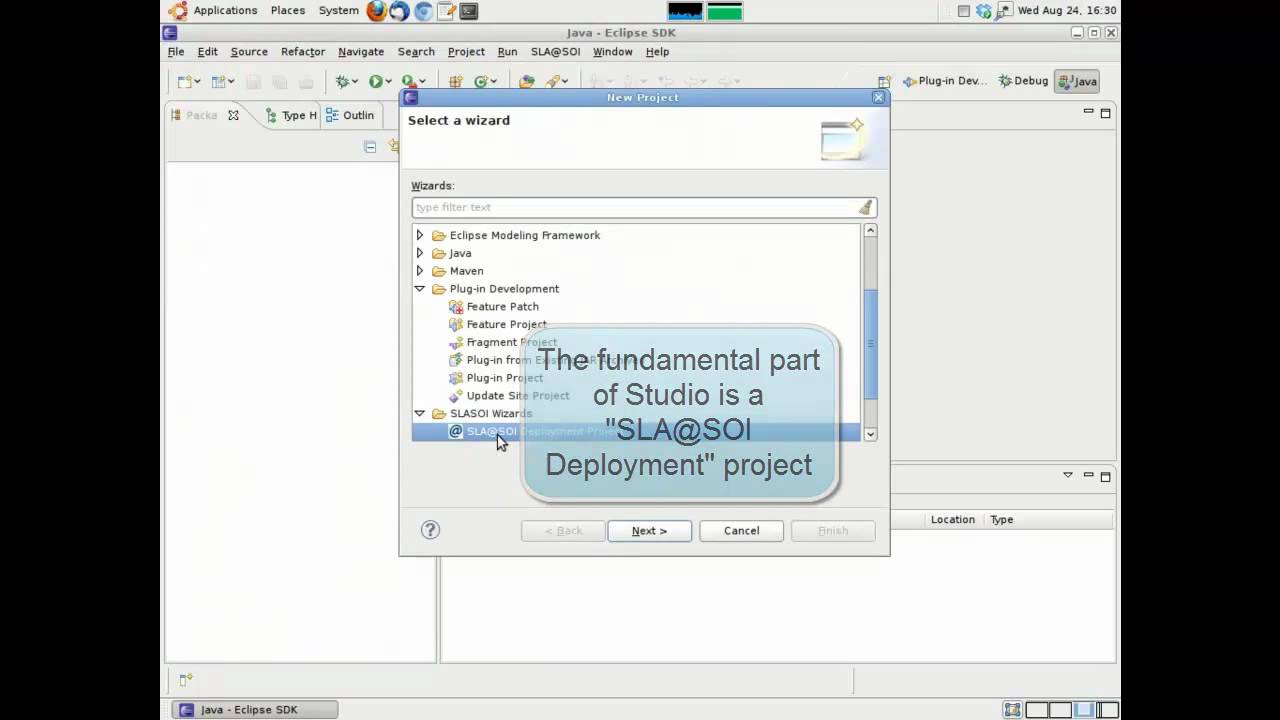Switch to the Debug perspective
This screenshot has width=1280, height=720.
pyautogui.click(x=1023, y=81)
